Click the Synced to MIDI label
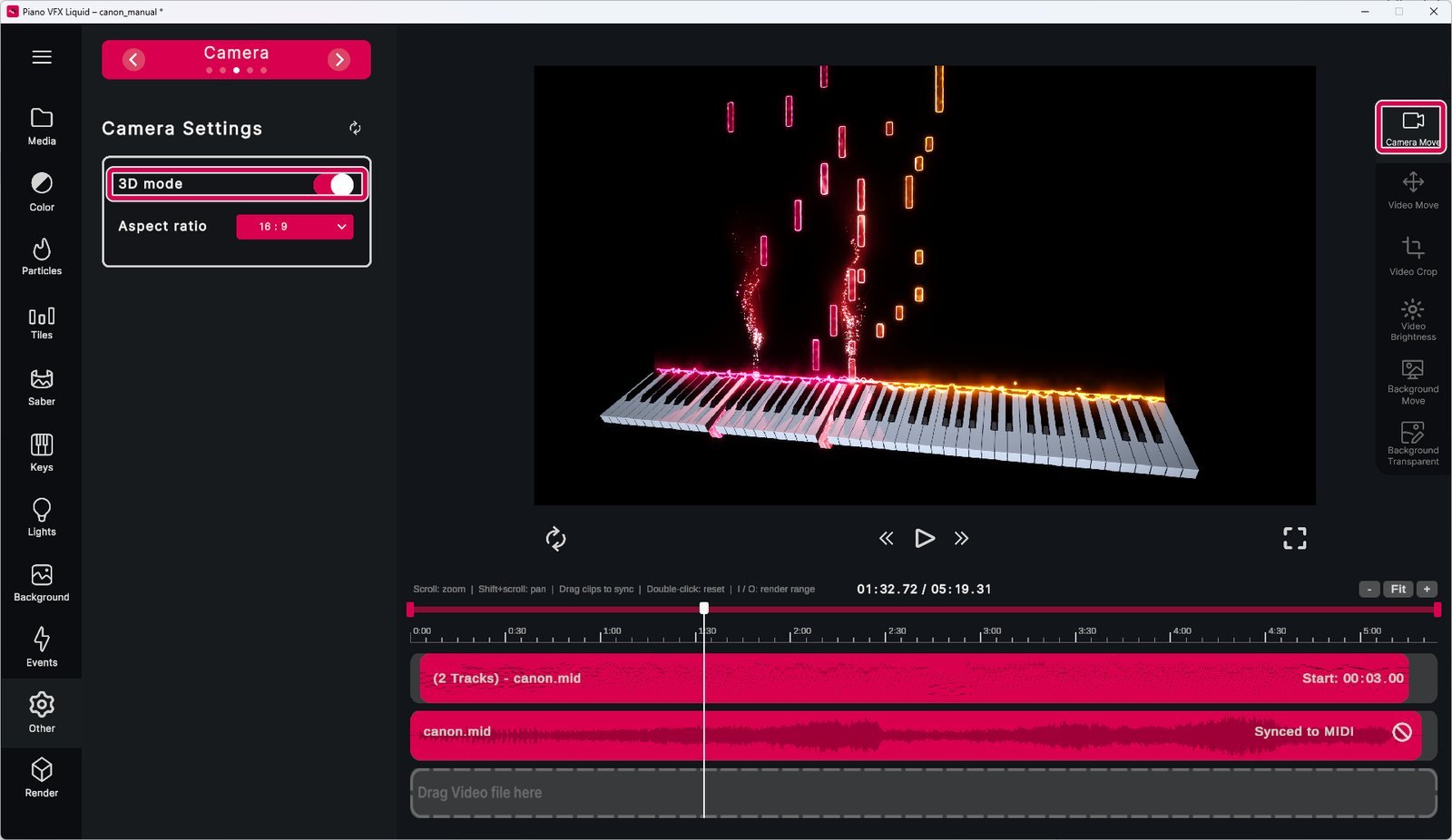Image resolution: width=1452 pixels, height=840 pixels. tap(1304, 732)
